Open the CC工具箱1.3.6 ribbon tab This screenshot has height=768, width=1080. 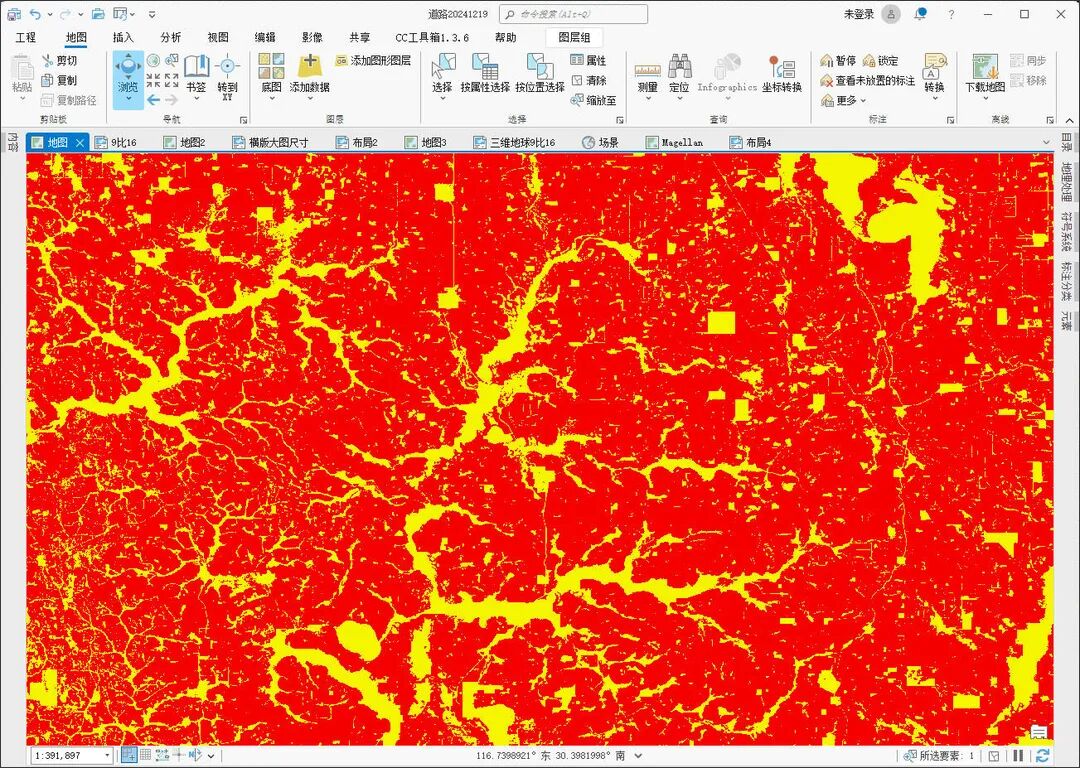point(432,37)
